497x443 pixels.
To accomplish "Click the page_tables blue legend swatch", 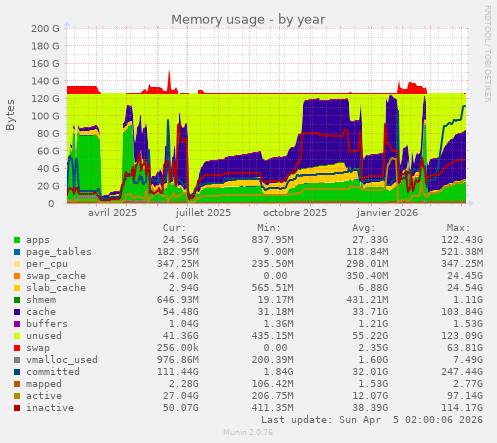I will pyautogui.click(x=17, y=252).
